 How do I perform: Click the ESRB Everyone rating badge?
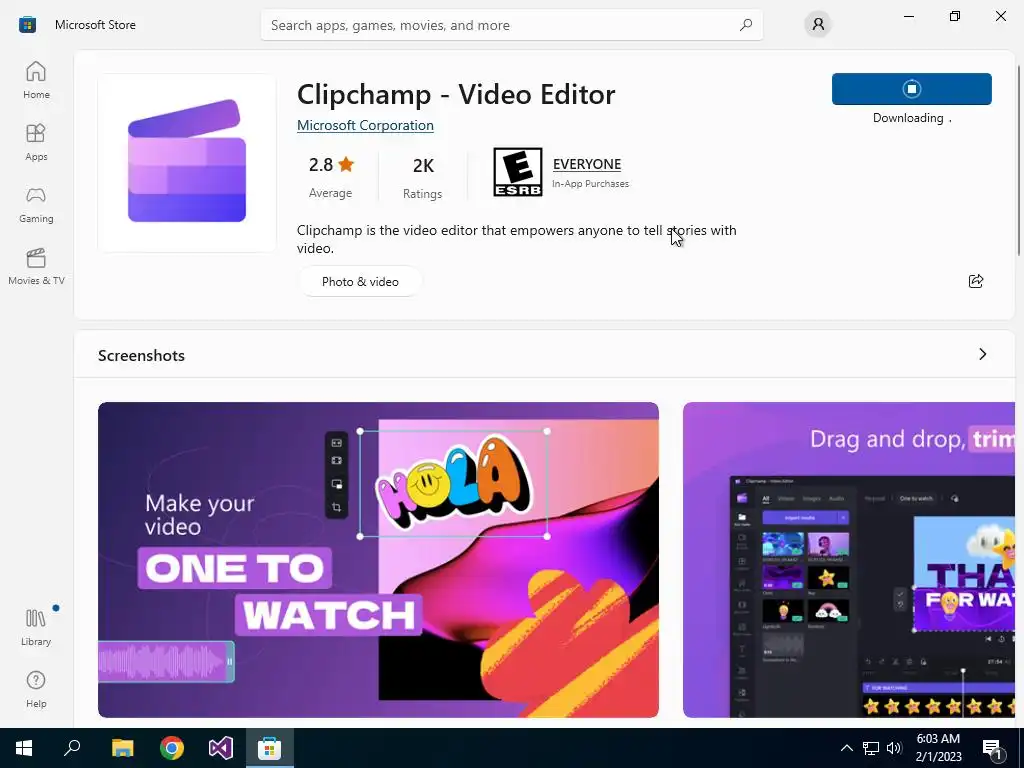click(517, 172)
